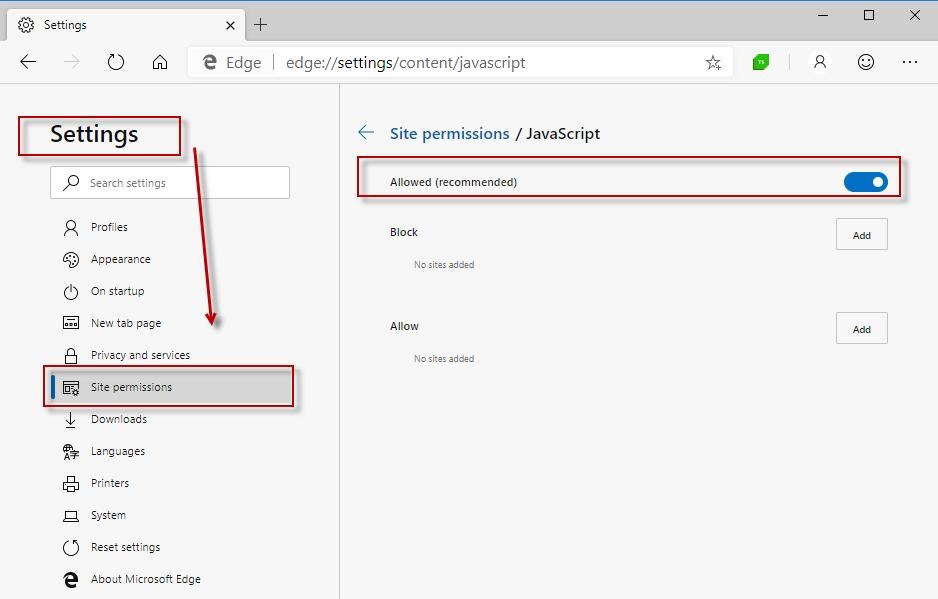938x599 pixels.
Task: Send feedback with the smiley face icon
Action: coord(866,62)
